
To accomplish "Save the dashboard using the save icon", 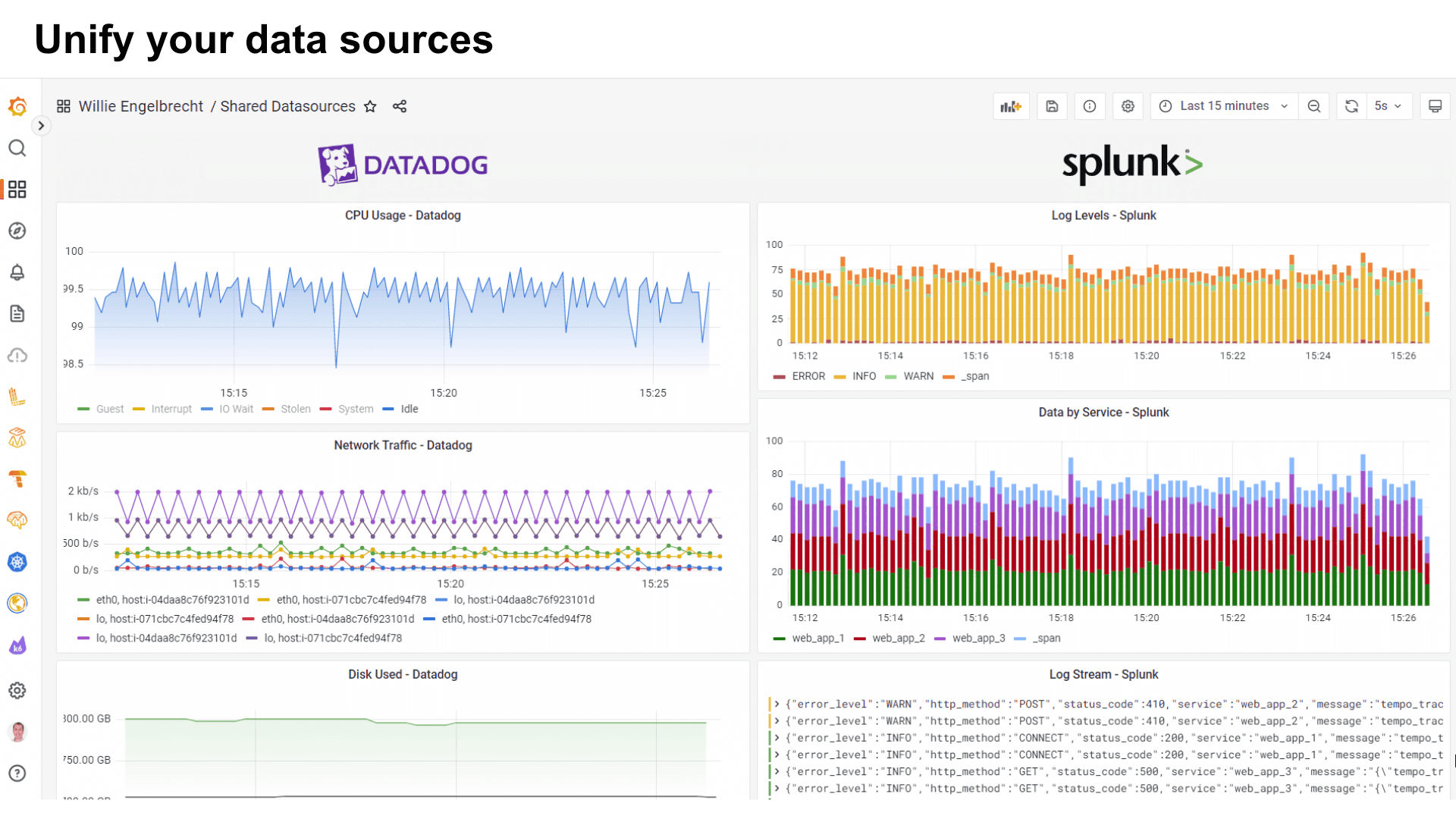I will (1052, 106).
